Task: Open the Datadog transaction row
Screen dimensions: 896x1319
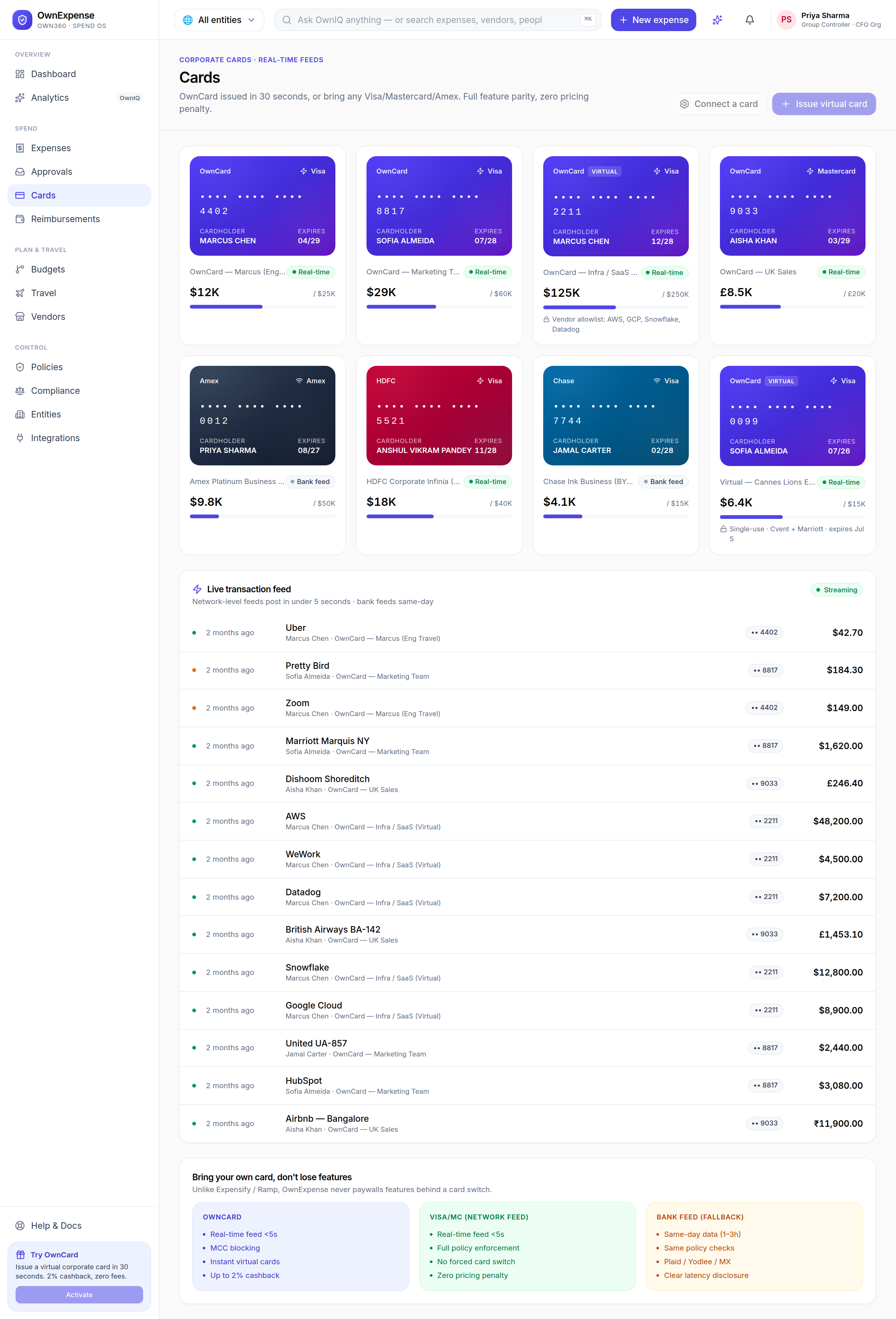Action: click(527, 897)
